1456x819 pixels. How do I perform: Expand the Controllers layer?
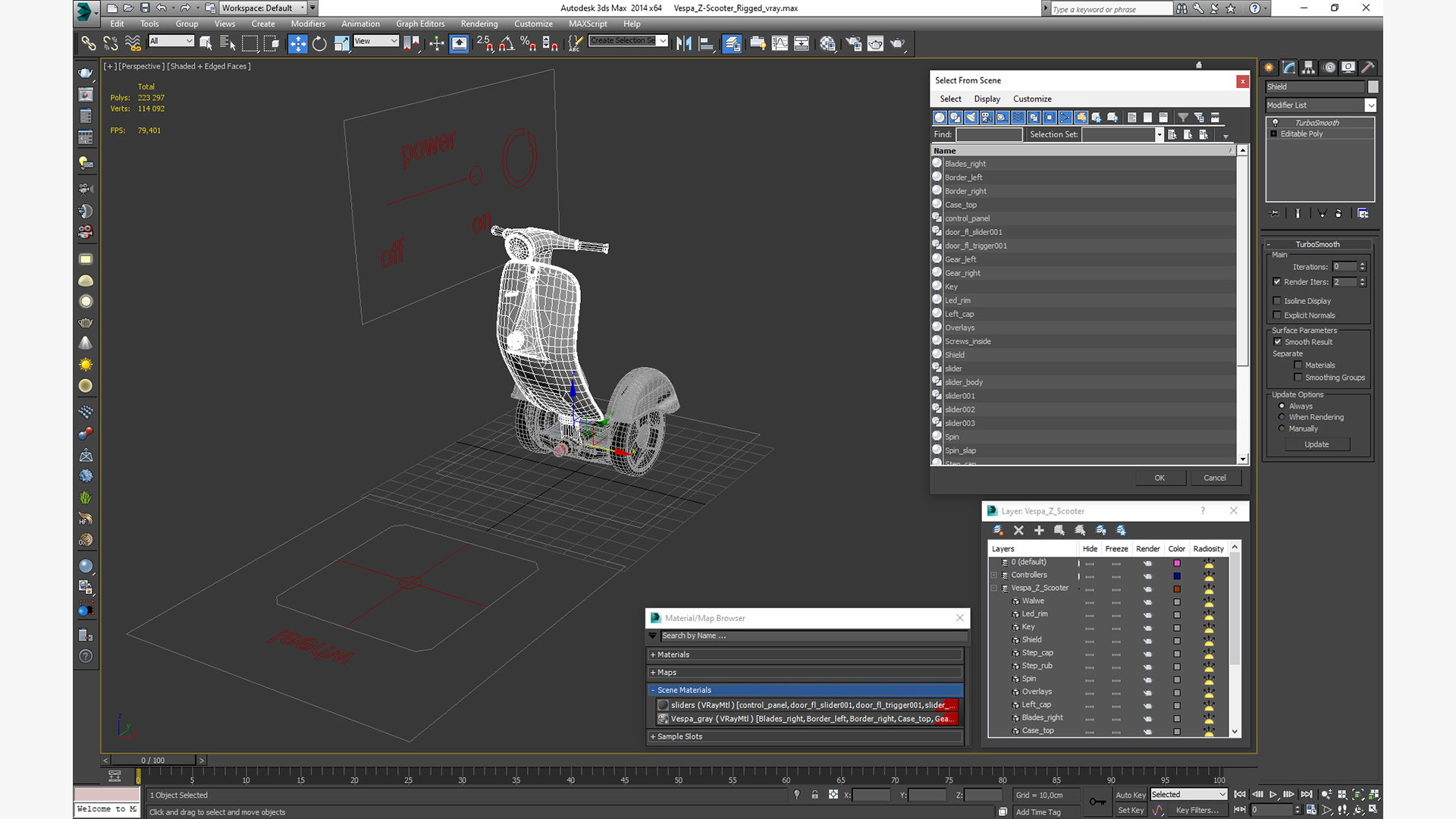pyautogui.click(x=994, y=576)
